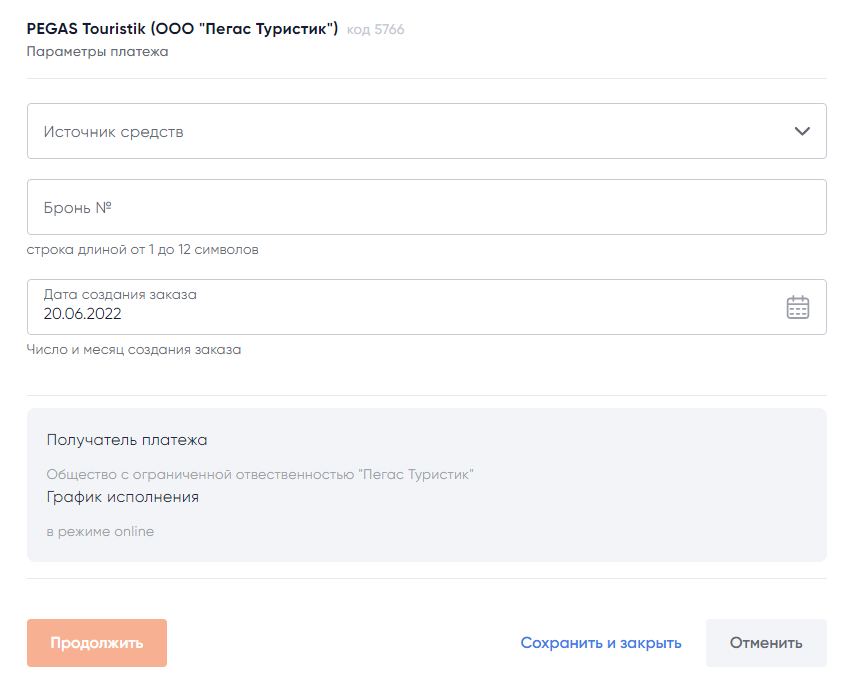The image size is (844, 695).
Task: Click the Сохранить и закрыть link
Action: coord(601,643)
